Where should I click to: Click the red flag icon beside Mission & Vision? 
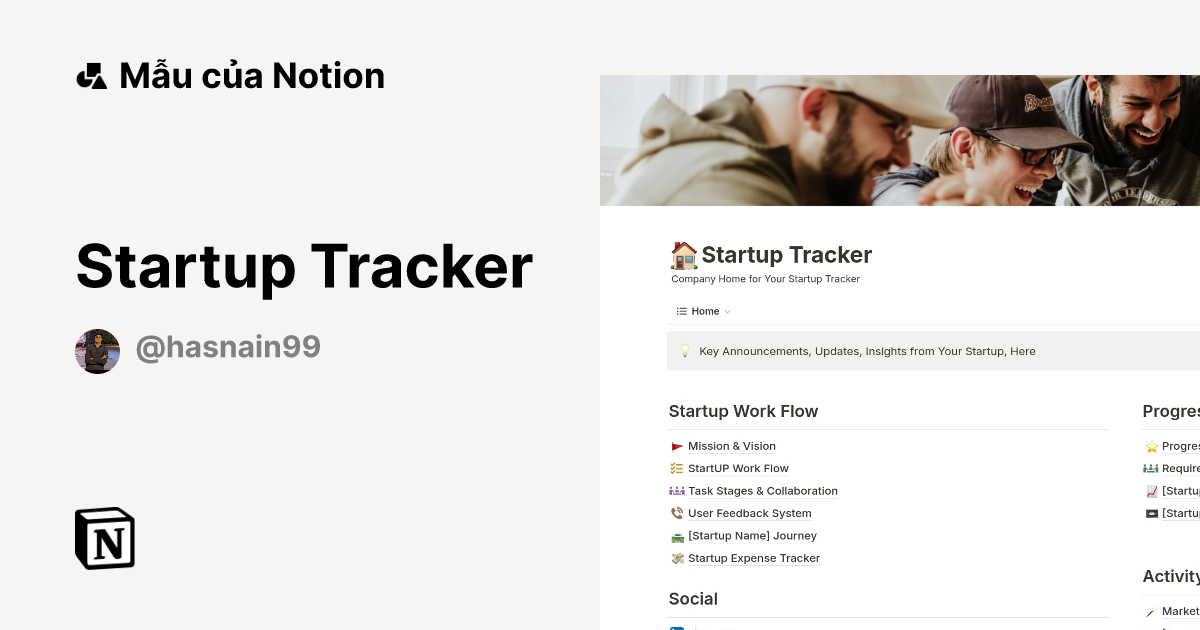pos(677,446)
